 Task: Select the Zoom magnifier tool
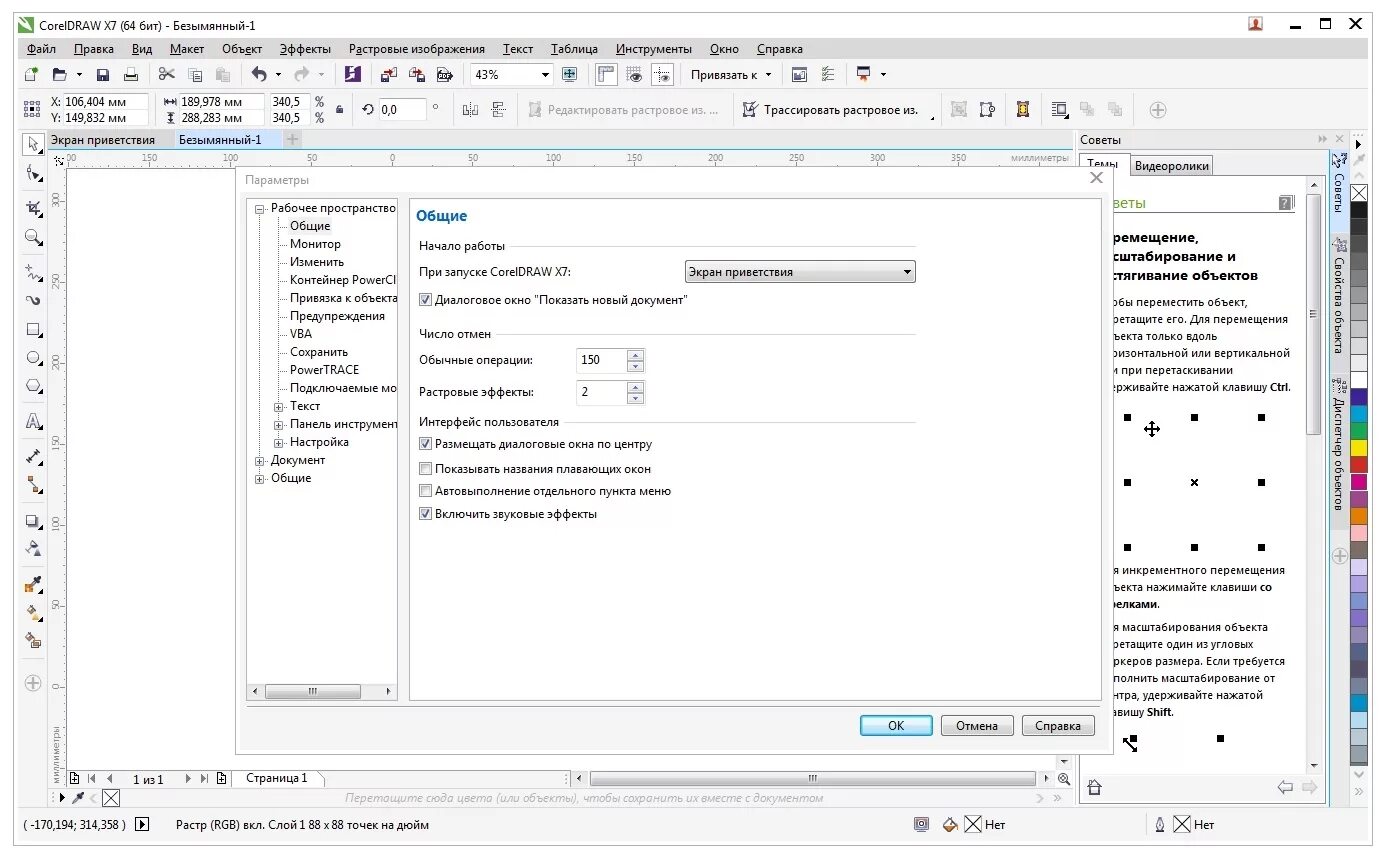pos(33,237)
